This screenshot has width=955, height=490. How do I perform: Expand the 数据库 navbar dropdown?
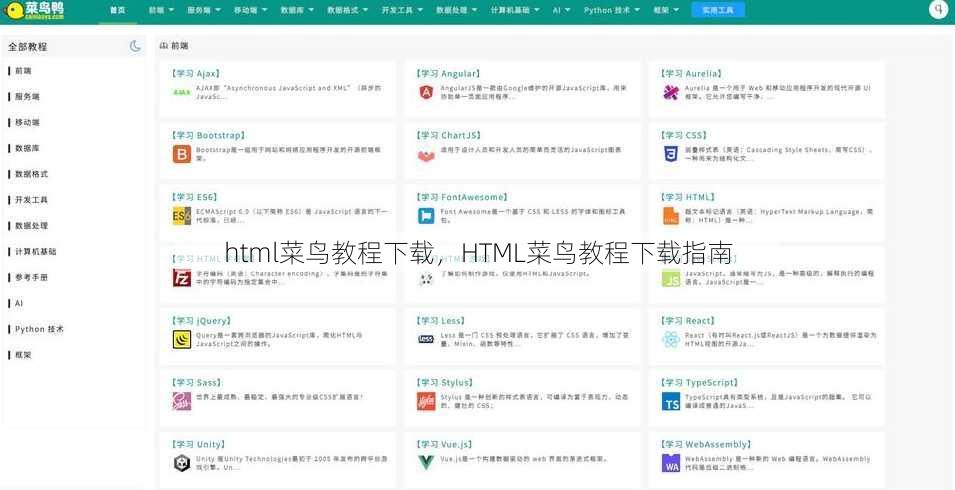297,10
